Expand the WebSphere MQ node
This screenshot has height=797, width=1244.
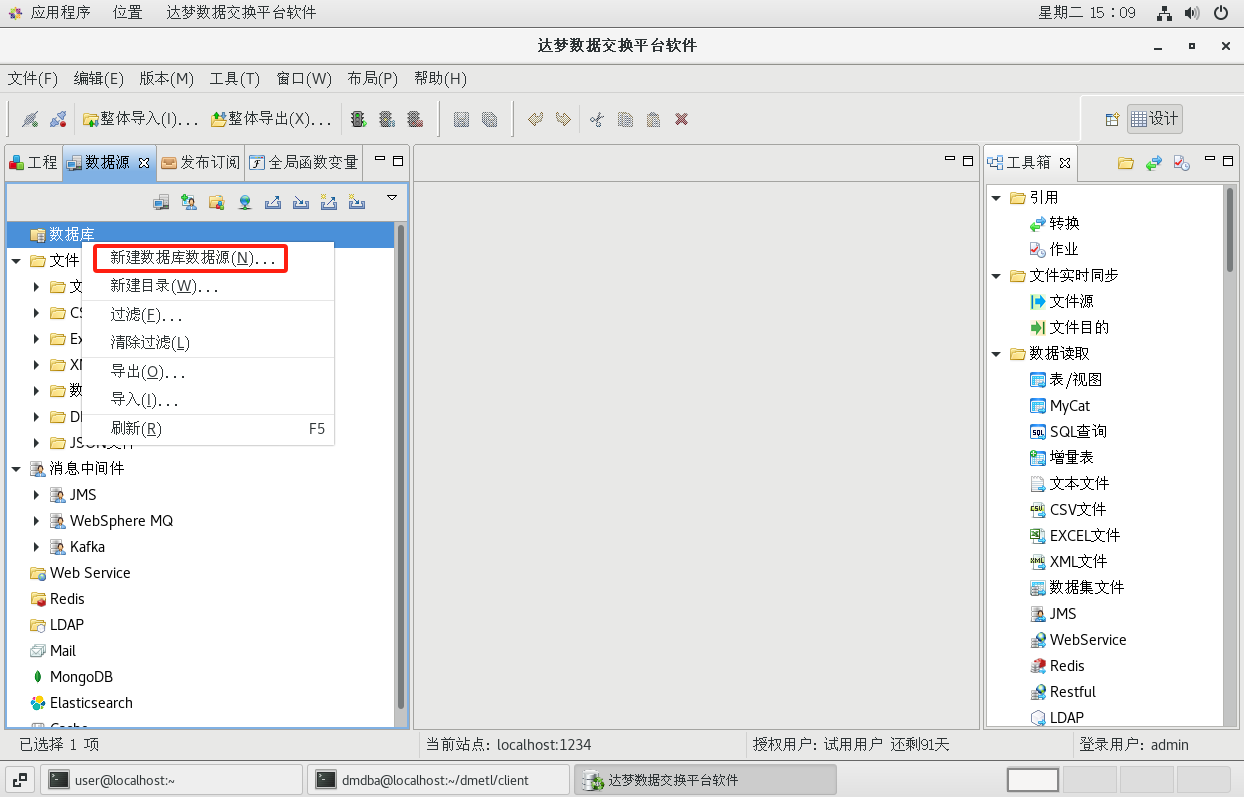pos(37,521)
